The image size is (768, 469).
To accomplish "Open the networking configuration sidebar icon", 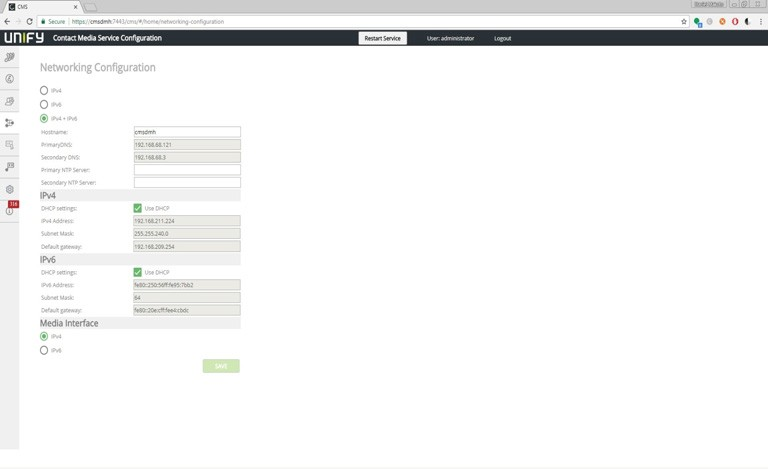I will point(9,123).
